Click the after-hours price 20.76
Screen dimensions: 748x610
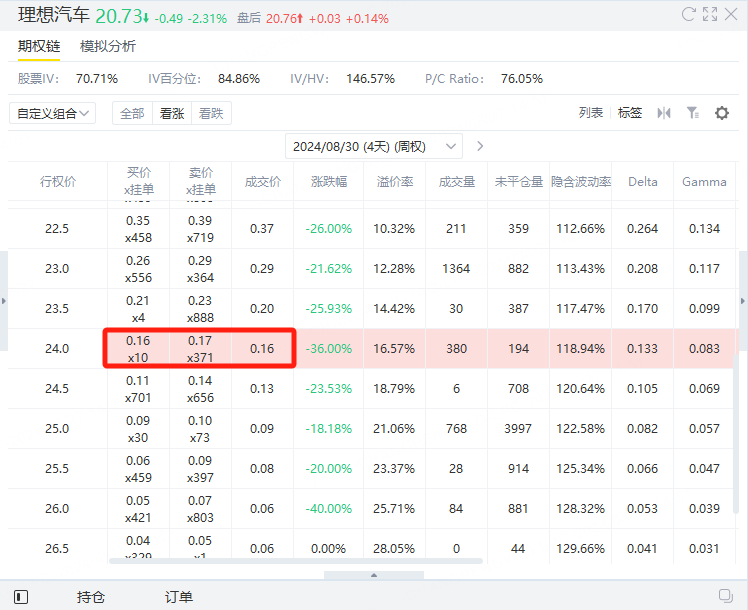click(x=284, y=19)
